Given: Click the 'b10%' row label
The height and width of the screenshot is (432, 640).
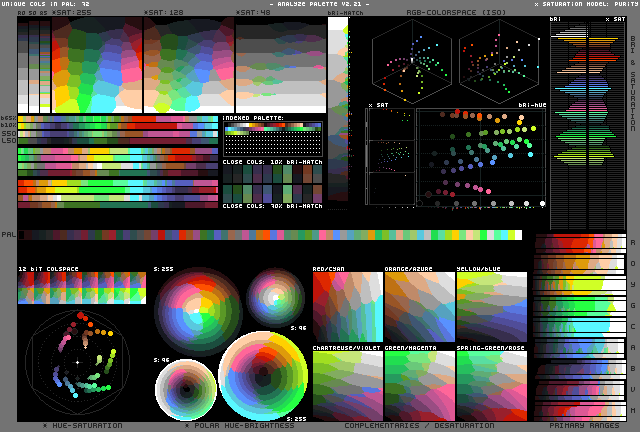Looking at the screenshot, I should [x=9, y=125].
